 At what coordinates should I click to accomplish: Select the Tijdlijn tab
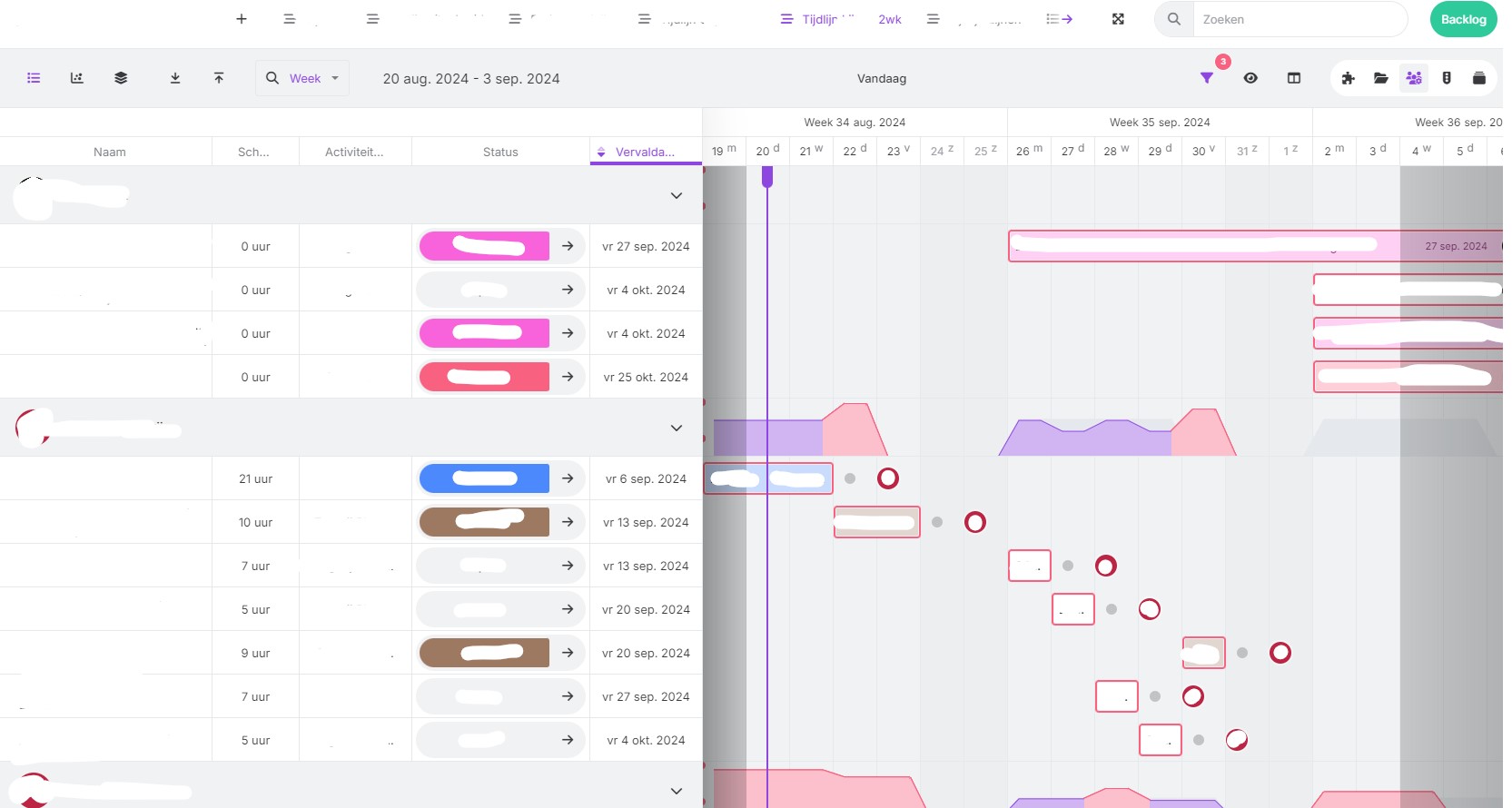click(x=817, y=19)
